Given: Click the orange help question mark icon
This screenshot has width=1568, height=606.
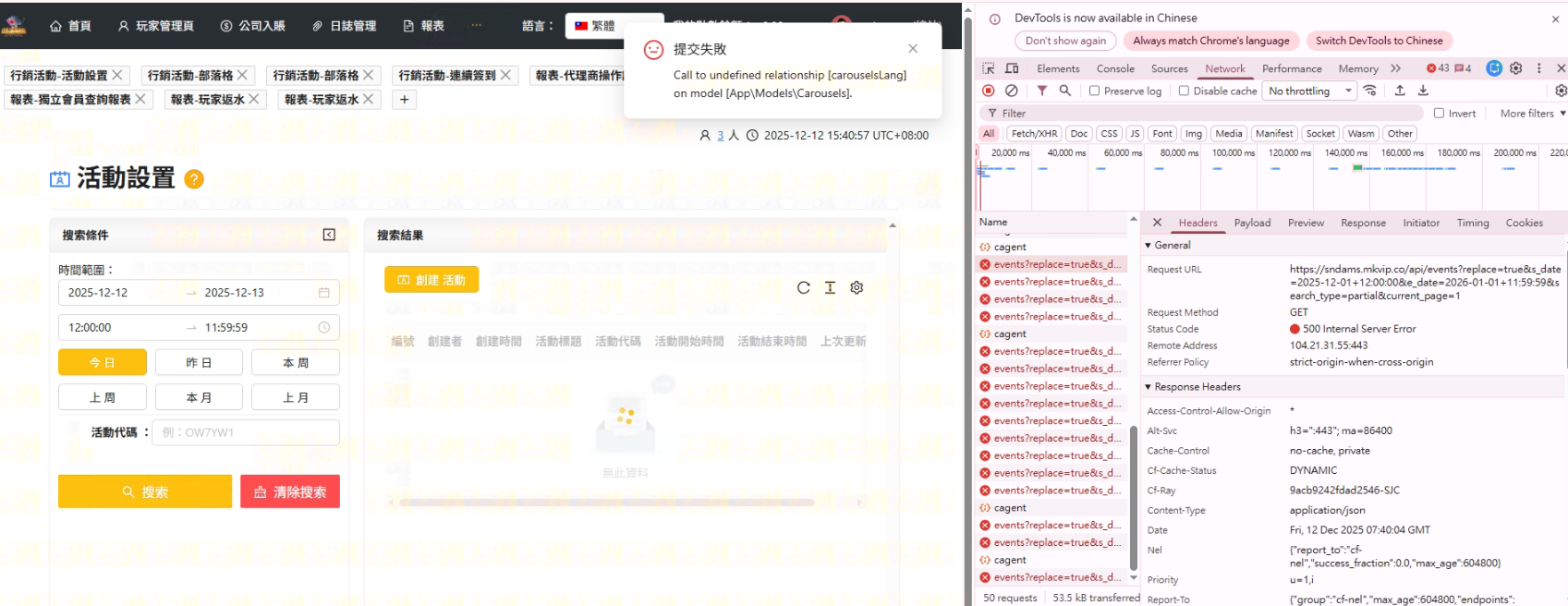Looking at the screenshot, I should point(194,179).
